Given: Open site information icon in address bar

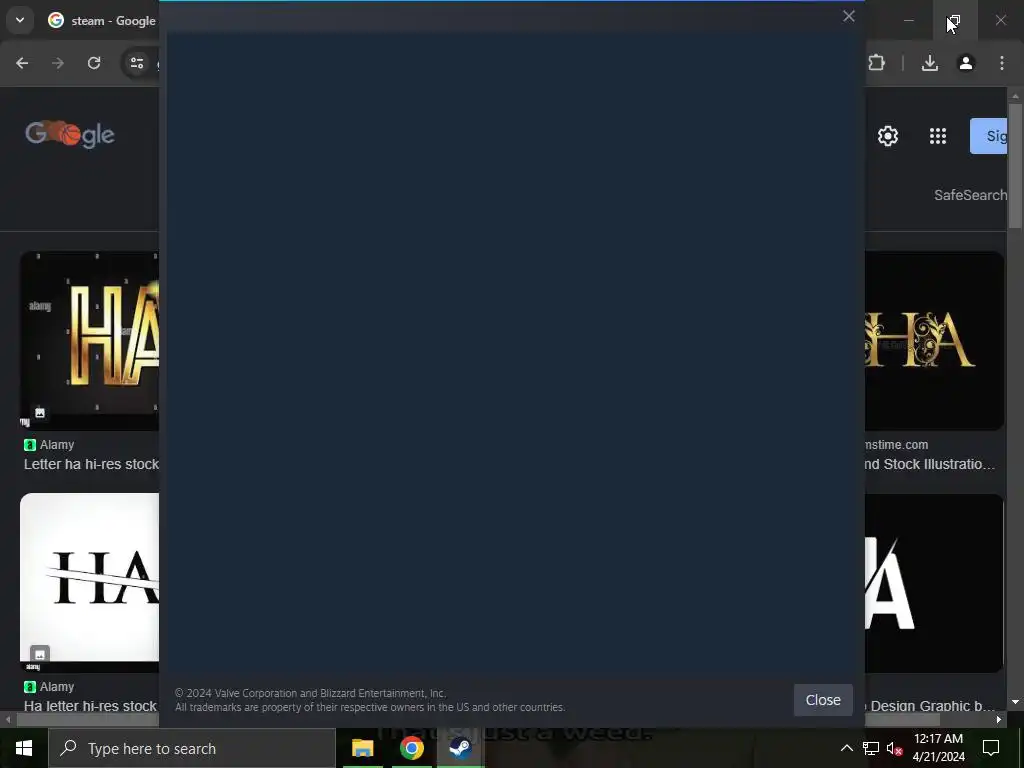Looking at the screenshot, I should pyautogui.click(x=136, y=63).
